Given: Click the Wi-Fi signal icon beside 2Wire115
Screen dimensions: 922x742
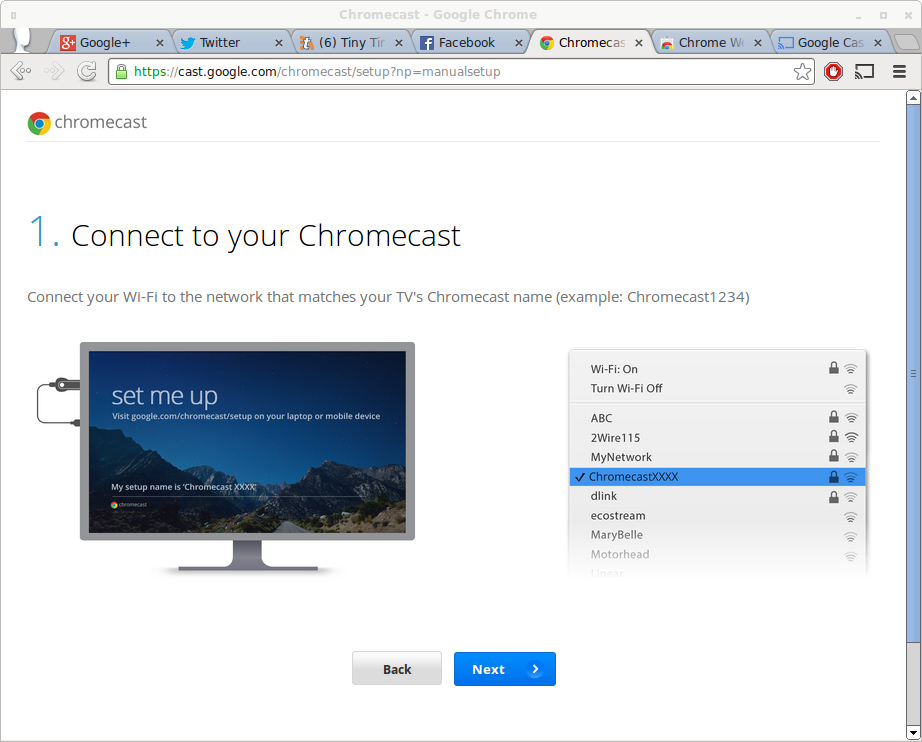Looking at the screenshot, I should 851,437.
